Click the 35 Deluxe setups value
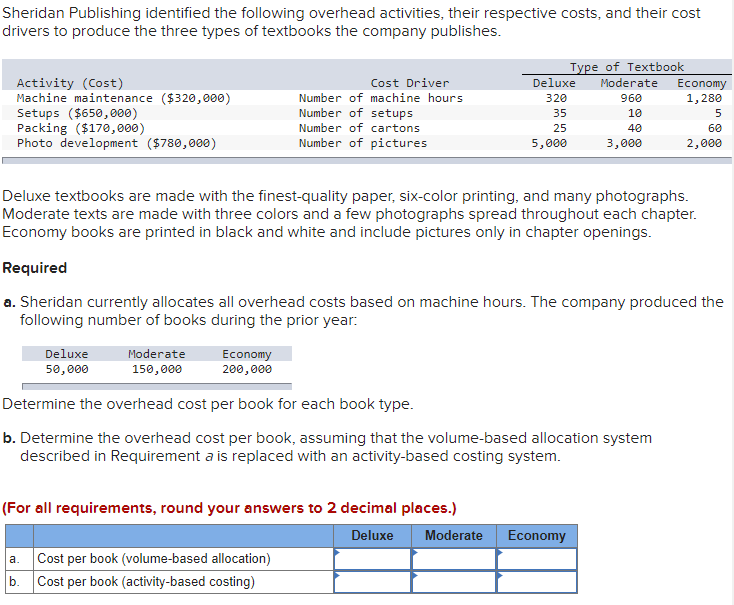Viewport: 734px width, 605px height. pos(559,113)
